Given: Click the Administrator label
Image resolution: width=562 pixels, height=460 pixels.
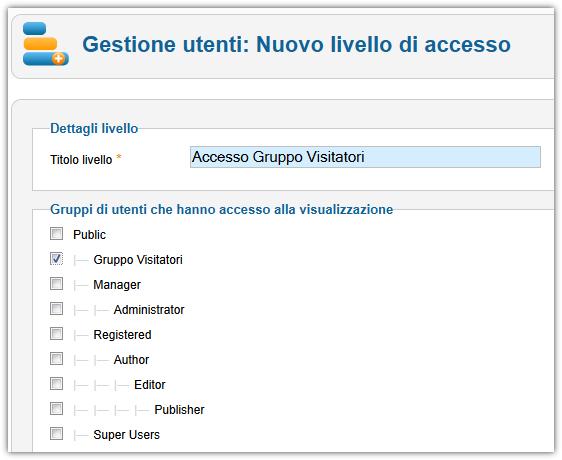Looking at the screenshot, I should point(149,310).
